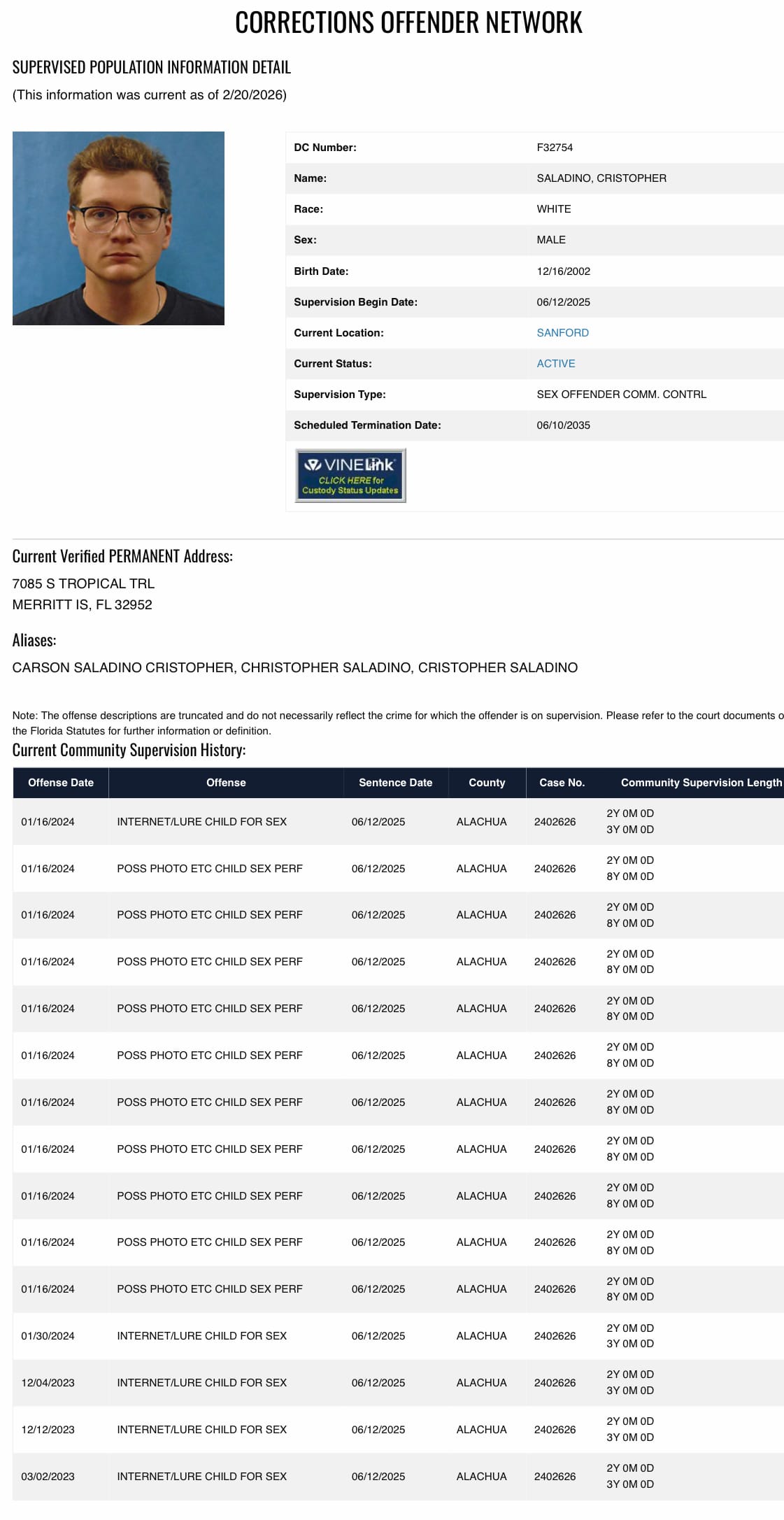Click Current Community Supervision History heading
Viewport: 784px width, 1520px height.
(129, 750)
